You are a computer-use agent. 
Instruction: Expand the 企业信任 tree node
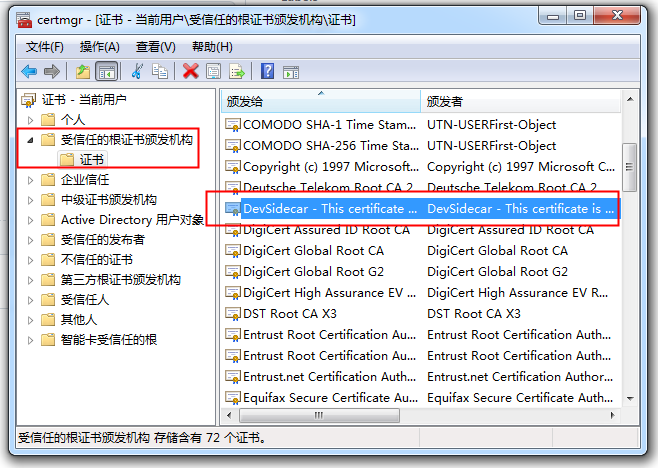(x=30, y=180)
